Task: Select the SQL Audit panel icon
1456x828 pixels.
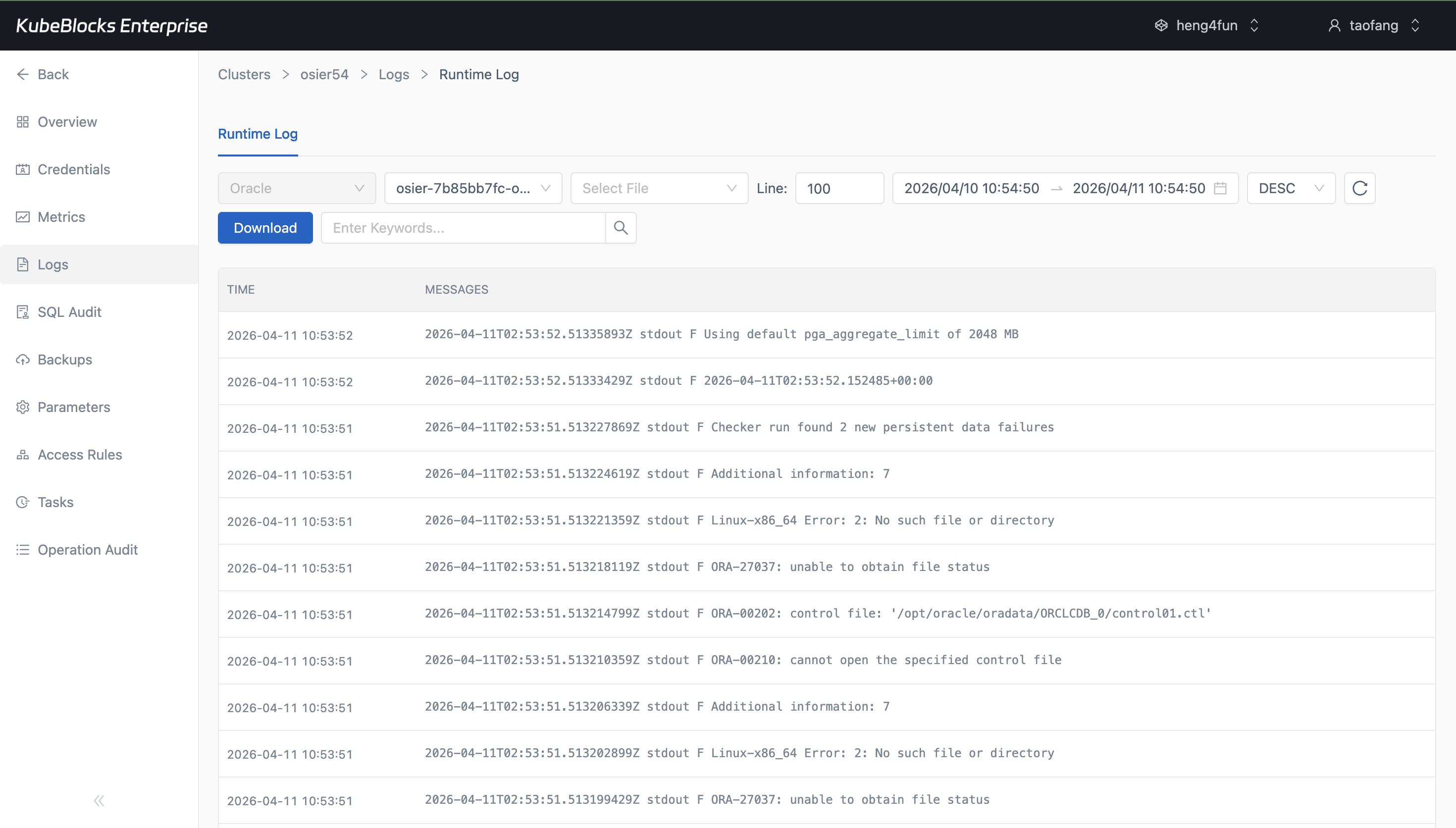Action: pyautogui.click(x=23, y=311)
